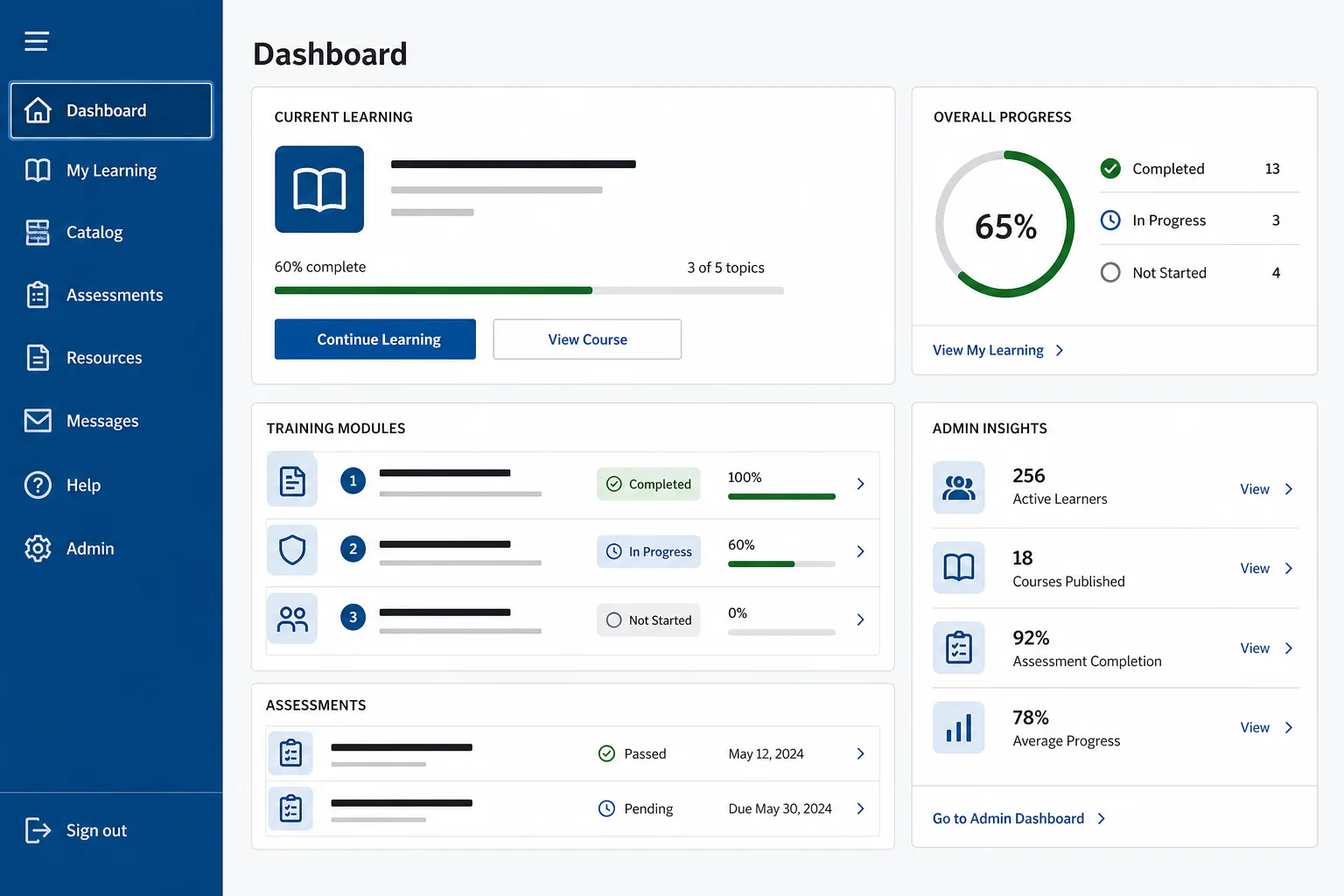The image size is (1344, 896).
Task: Click the Courses Published book icon
Action: coord(959,567)
